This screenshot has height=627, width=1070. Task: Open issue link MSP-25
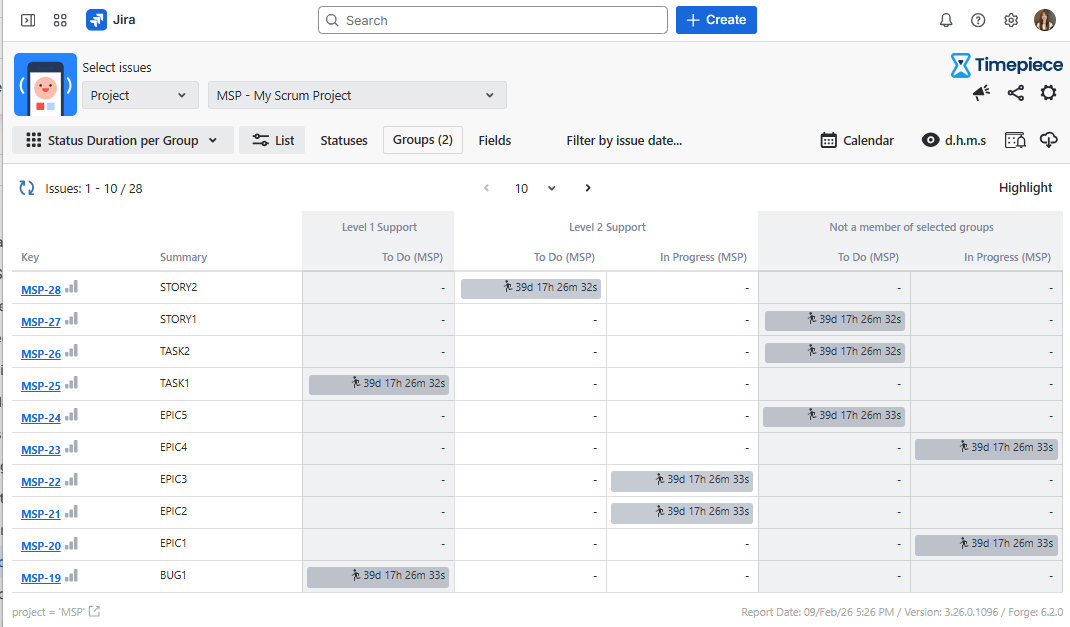[x=41, y=386]
